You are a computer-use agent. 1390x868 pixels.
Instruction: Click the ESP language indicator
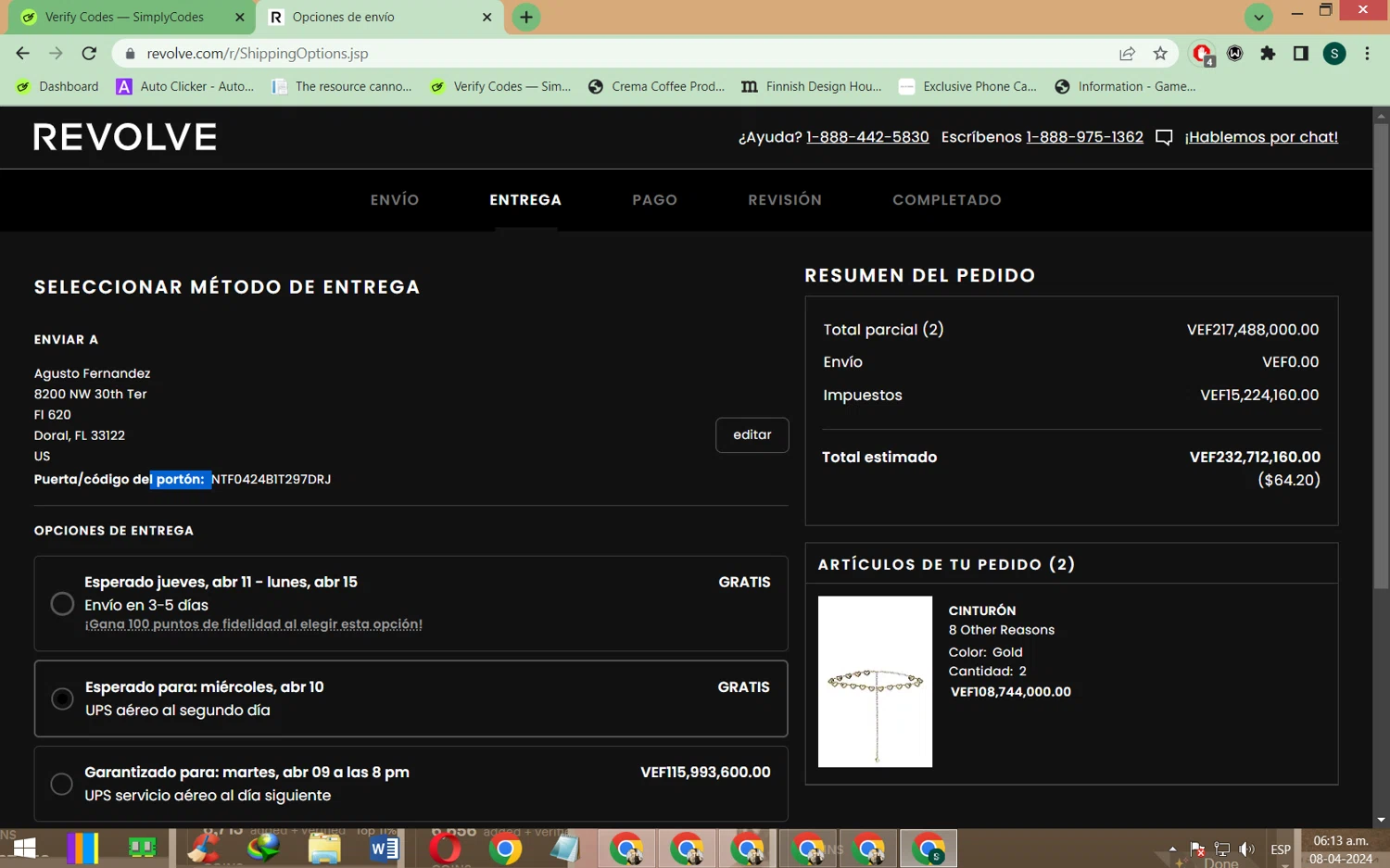pyautogui.click(x=1281, y=849)
